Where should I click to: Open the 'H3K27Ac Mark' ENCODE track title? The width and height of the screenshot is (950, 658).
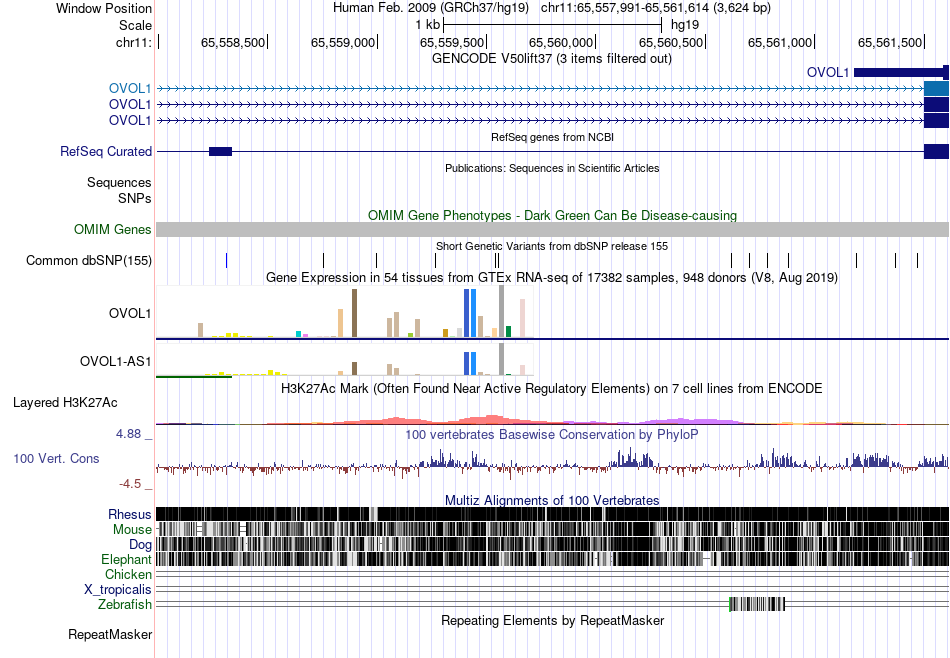point(552,388)
